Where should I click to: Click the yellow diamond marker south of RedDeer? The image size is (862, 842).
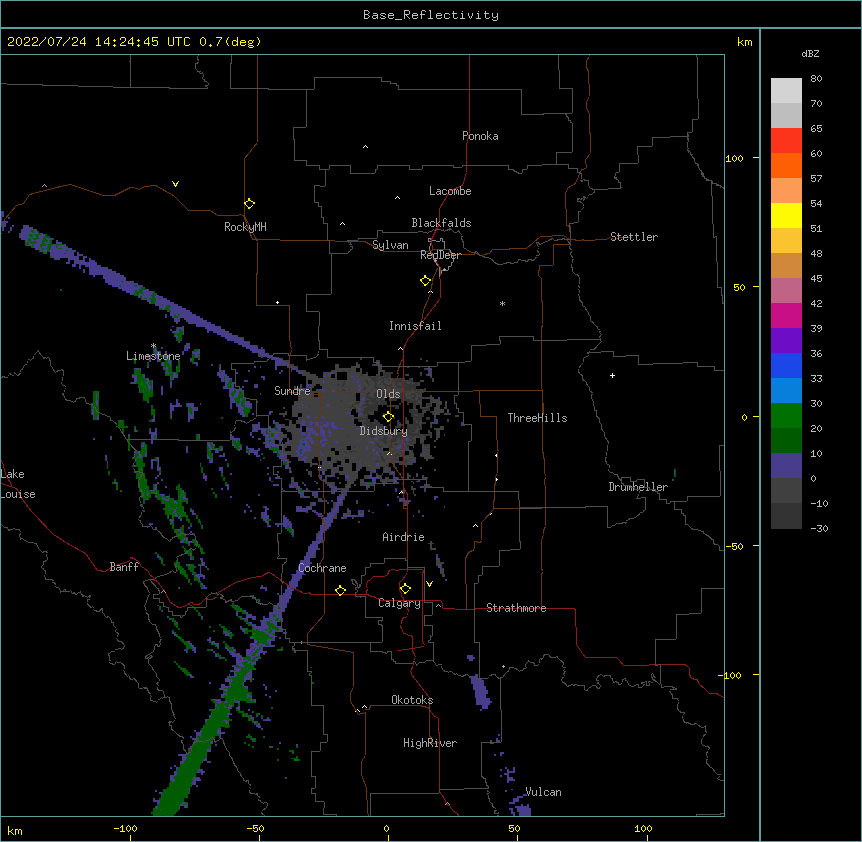point(425,281)
